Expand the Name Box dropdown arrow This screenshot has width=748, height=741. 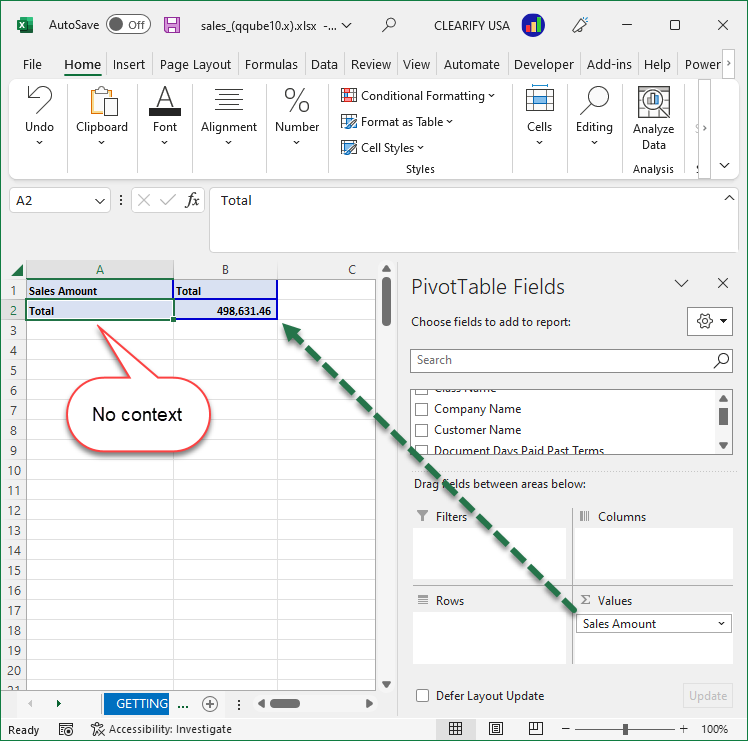(100, 201)
